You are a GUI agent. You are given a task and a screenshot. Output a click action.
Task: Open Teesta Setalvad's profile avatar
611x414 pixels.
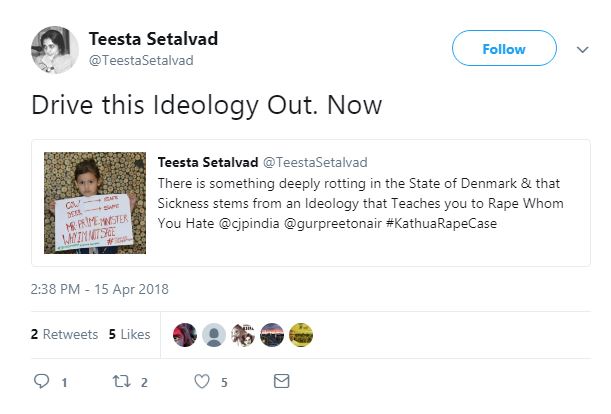coord(54,49)
